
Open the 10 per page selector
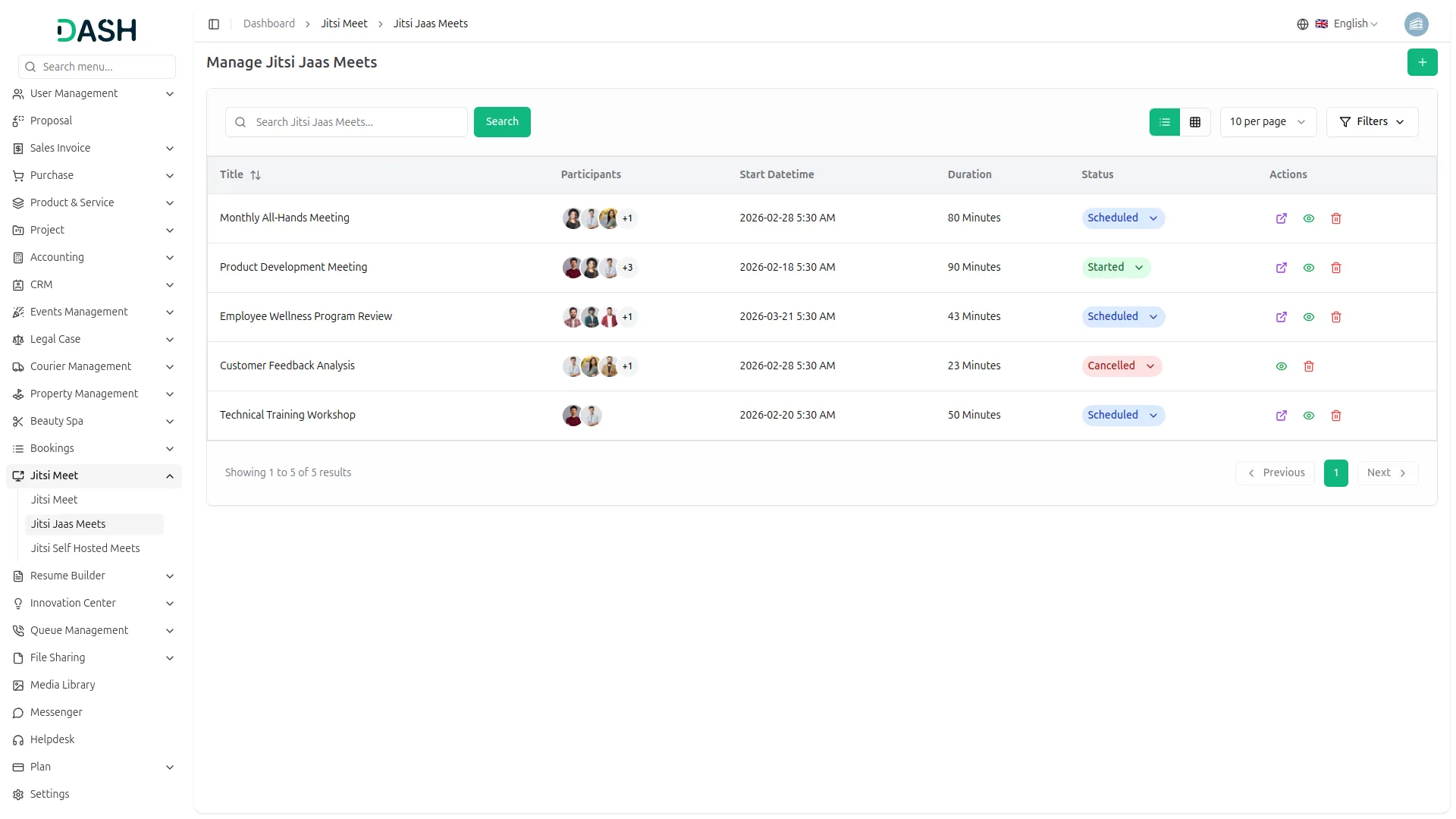[x=1267, y=122]
